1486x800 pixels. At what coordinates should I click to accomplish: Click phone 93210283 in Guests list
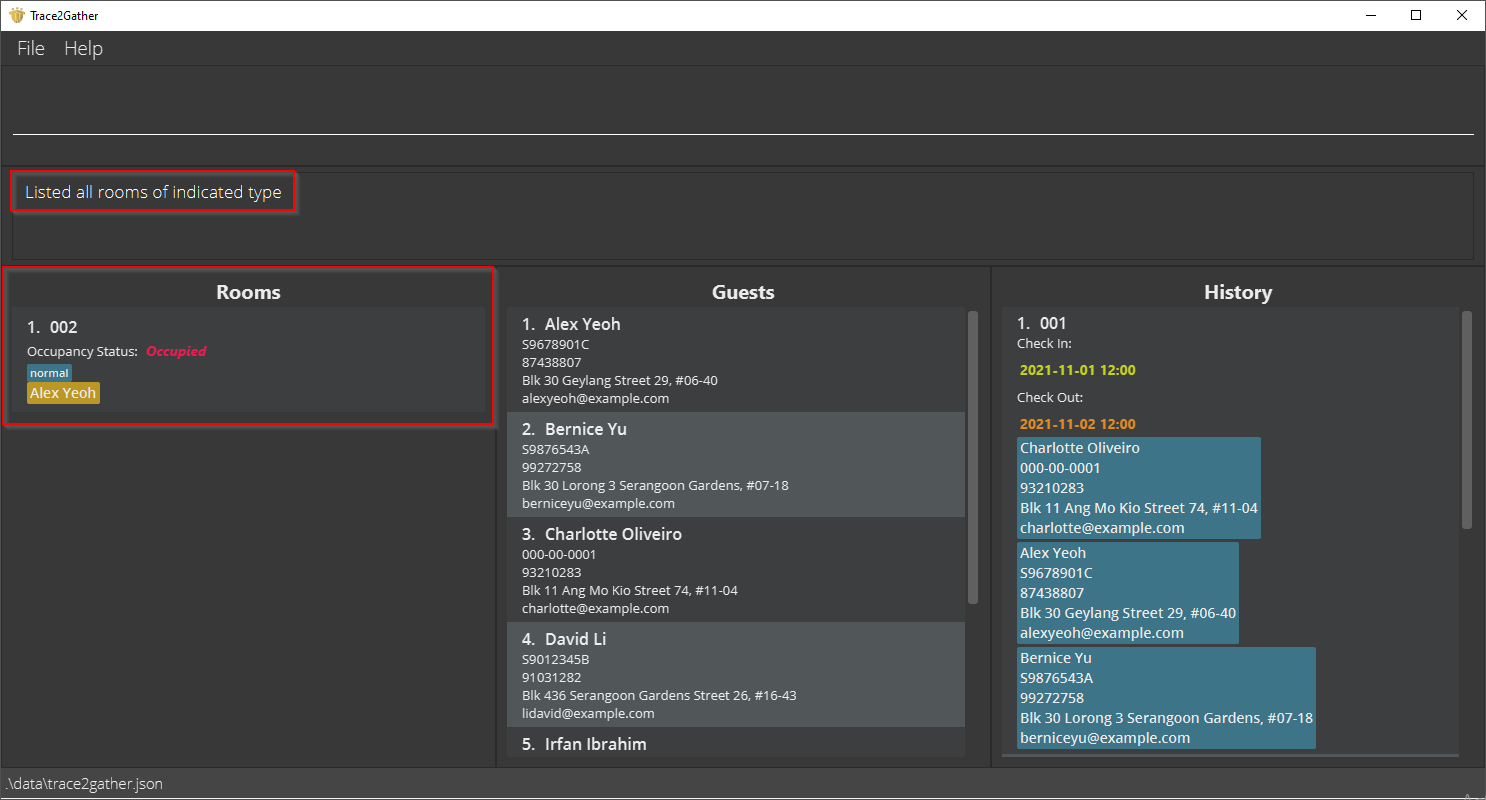[x=551, y=572]
